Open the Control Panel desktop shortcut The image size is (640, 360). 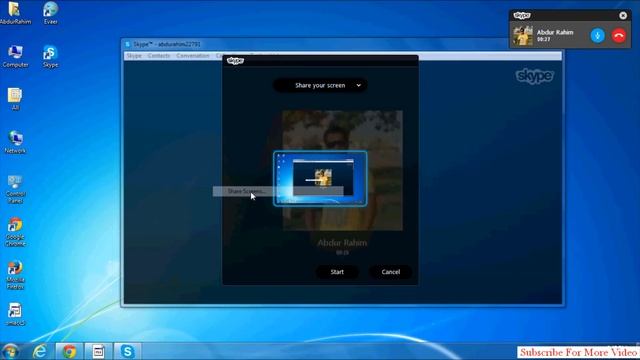coord(15,189)
